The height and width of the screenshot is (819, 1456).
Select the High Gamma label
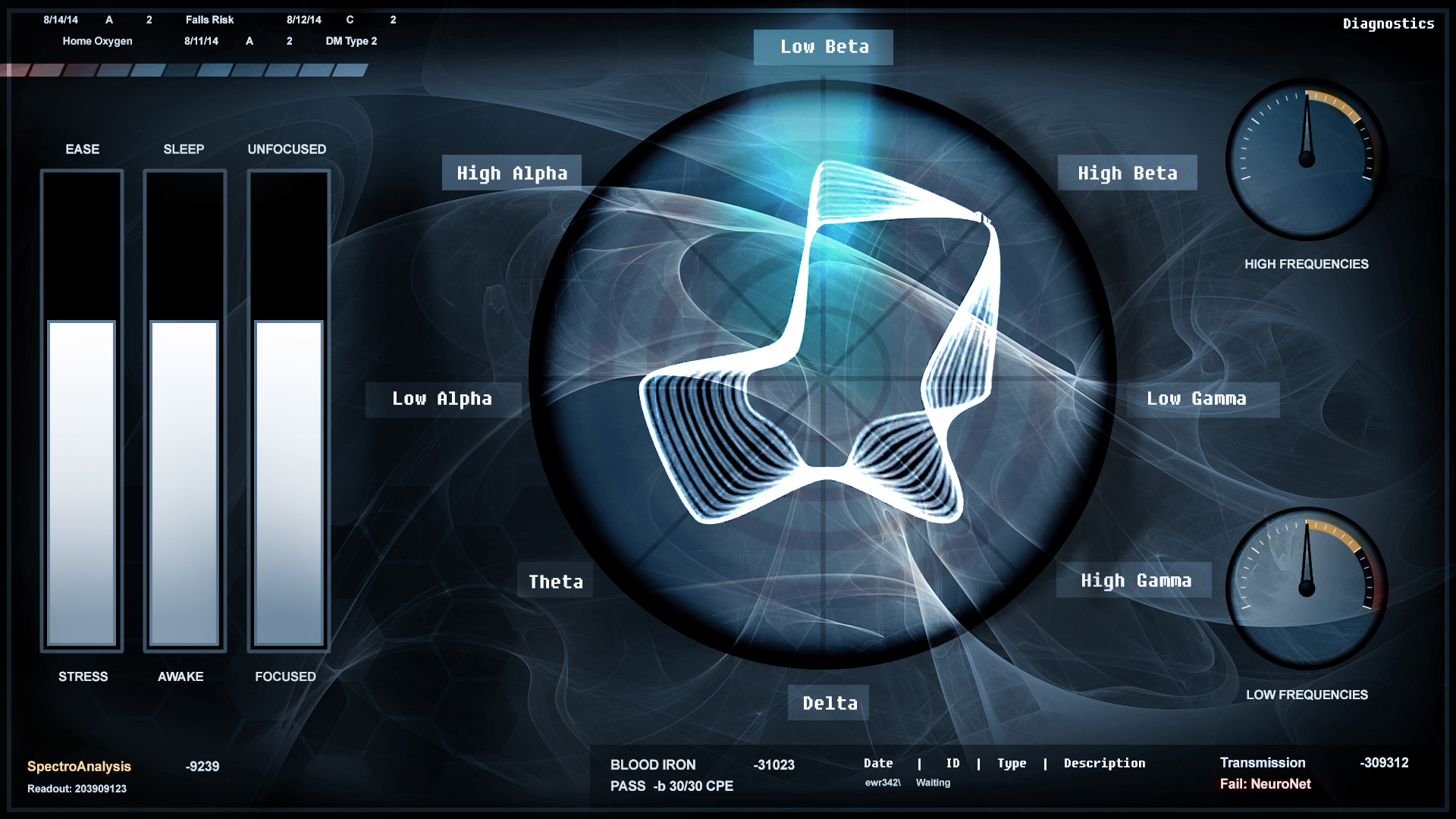click(1135, 581)
